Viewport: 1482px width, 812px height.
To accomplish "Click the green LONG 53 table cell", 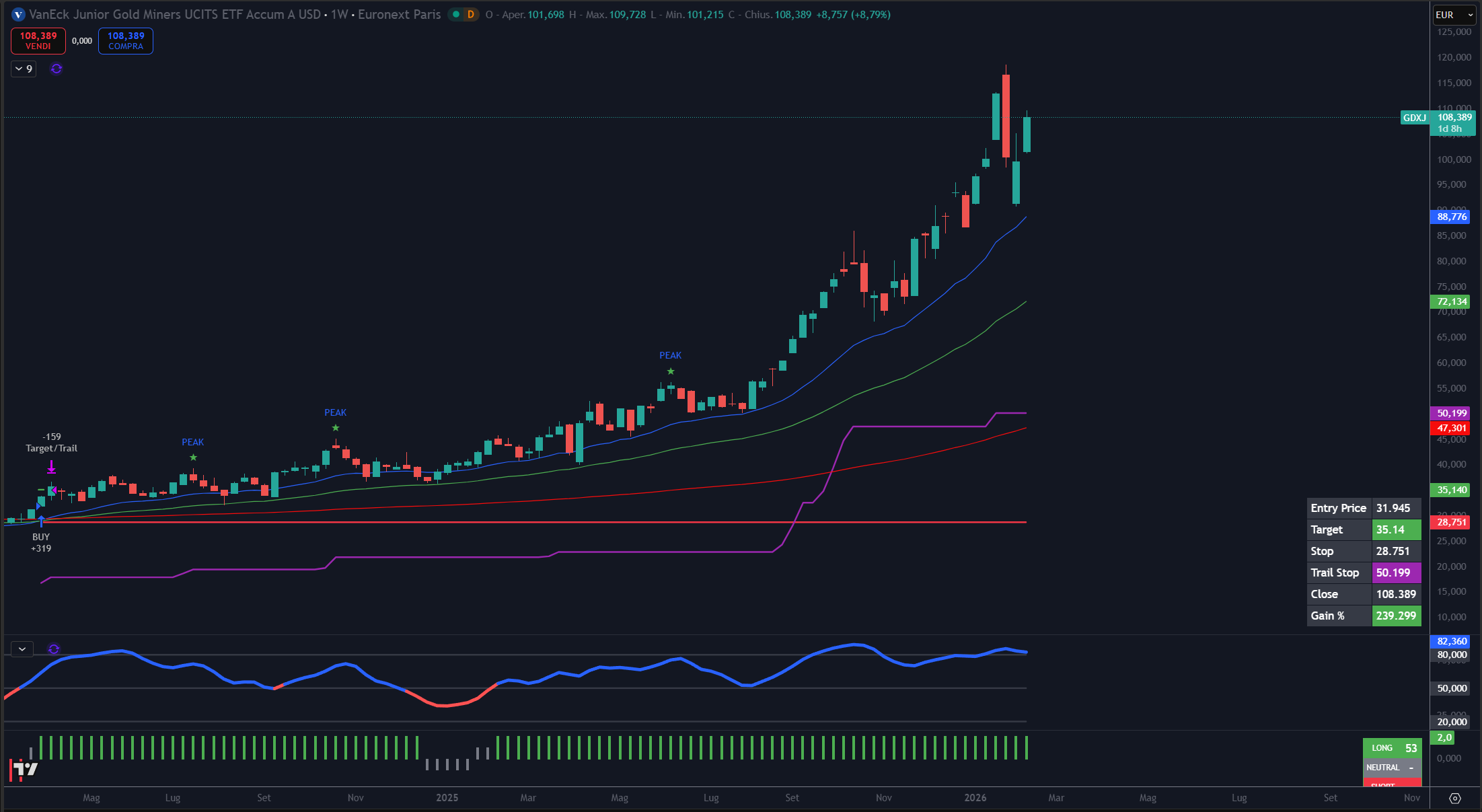I will (x=1393, y=748).
